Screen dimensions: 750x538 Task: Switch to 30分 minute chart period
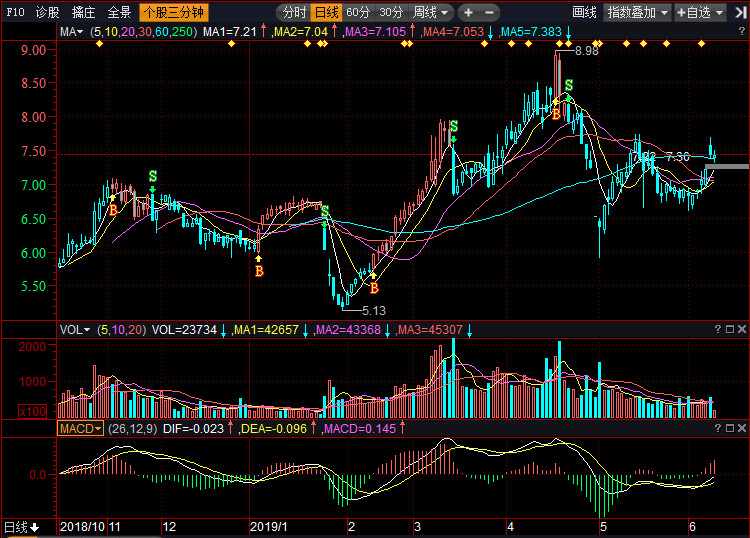click(x=391, y=13)
